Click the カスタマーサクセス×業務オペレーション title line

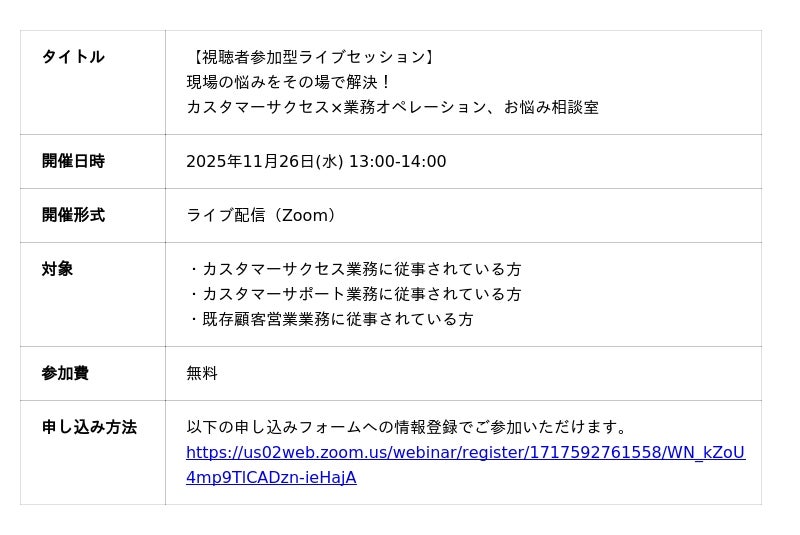[x=392, y=107]
